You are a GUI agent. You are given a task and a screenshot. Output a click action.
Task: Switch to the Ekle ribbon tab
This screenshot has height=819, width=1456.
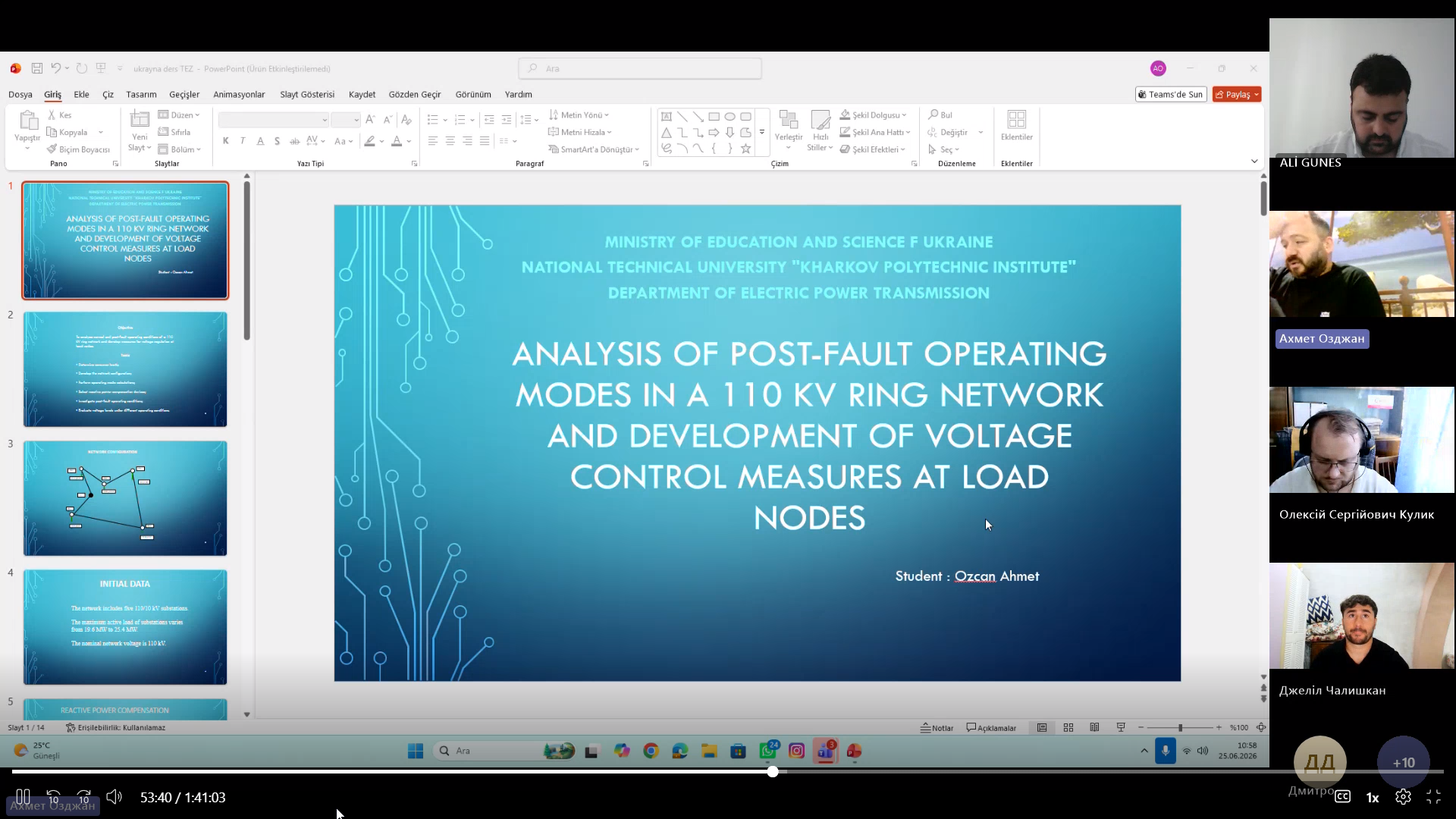point(81,95)
